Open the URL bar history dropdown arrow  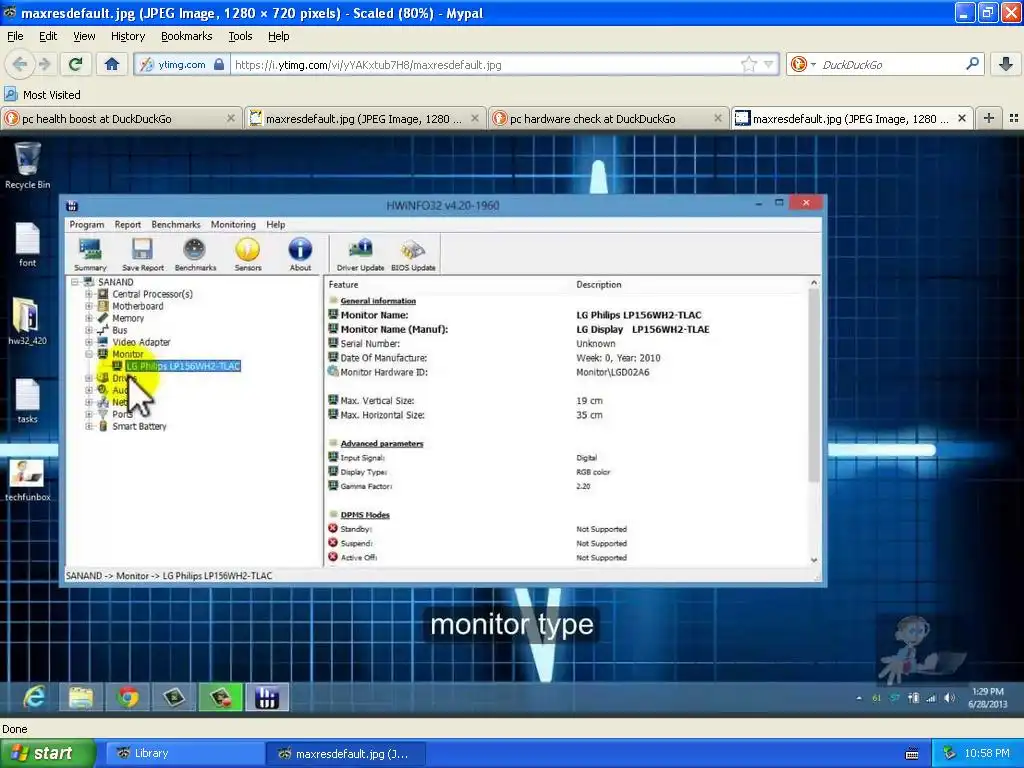point(769,64)
